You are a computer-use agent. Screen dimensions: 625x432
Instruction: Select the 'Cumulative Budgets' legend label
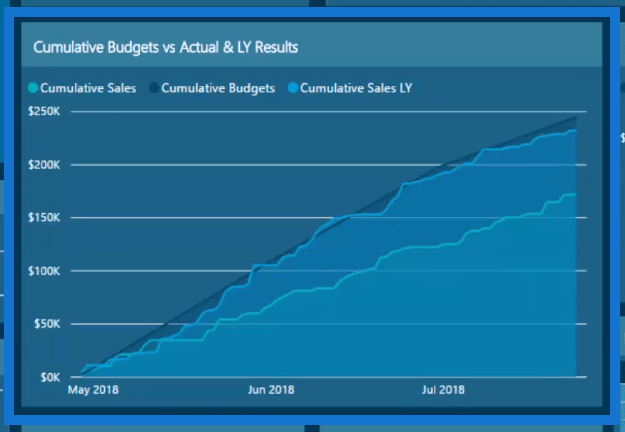(218, 88)
